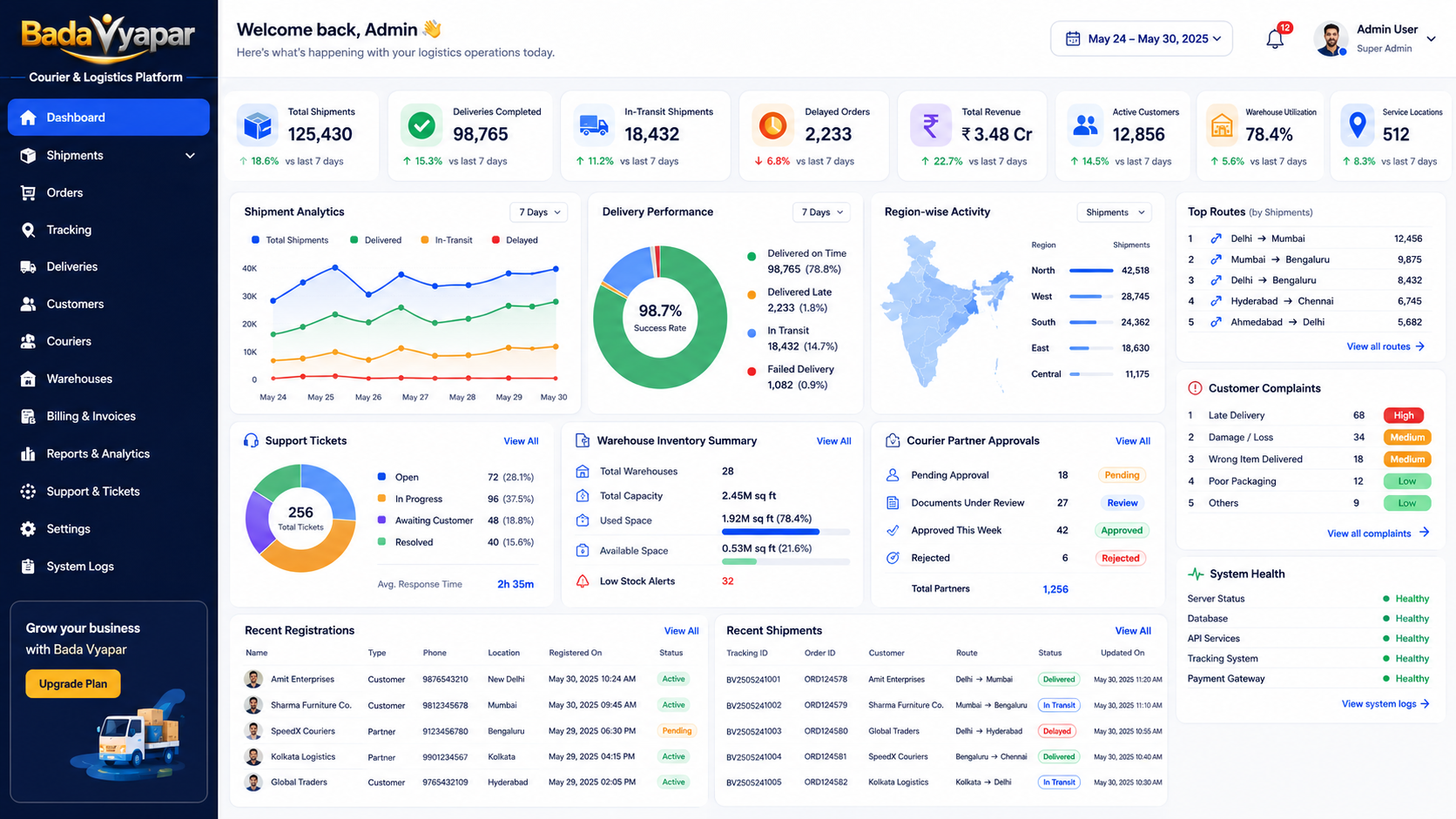Open Delivery Performance 7 Days dropdown
The height and width of the screenshot is (819, 1456).
pyautogui.click(x=821, y=212)
